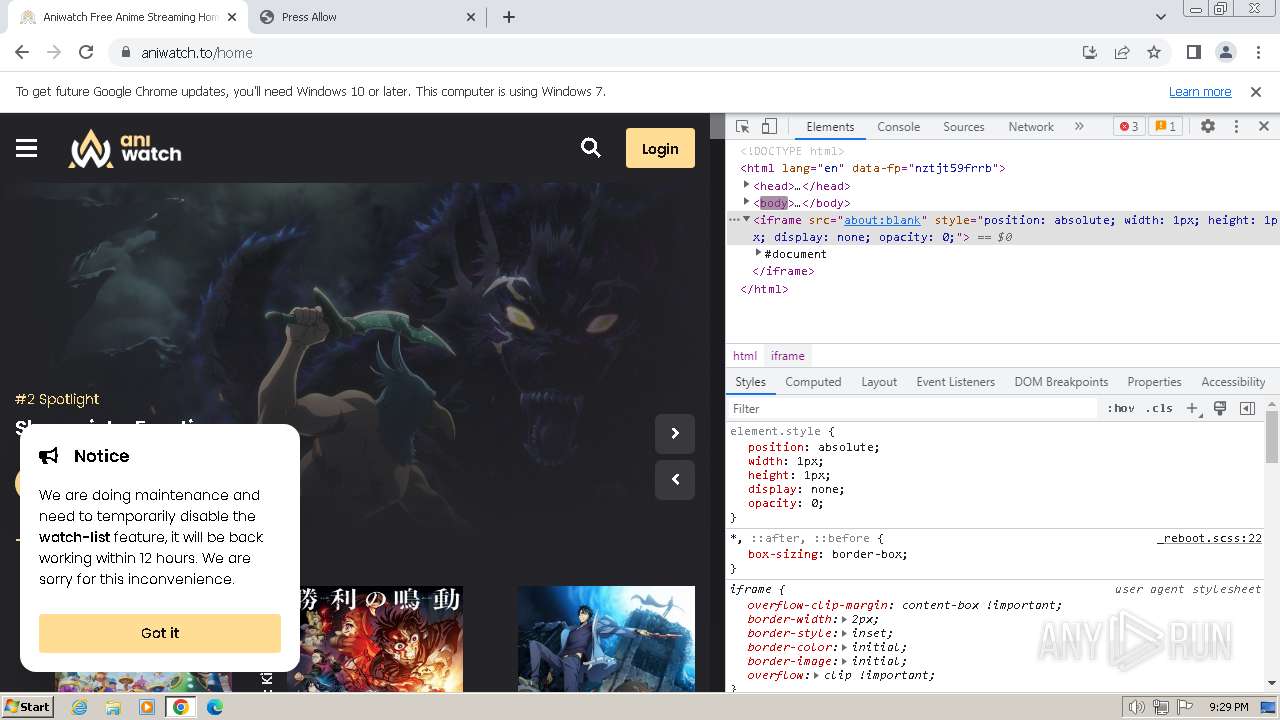Open the Network tab
Image resolution: width=1280 pixels, height=720 pixels.
1031,127
